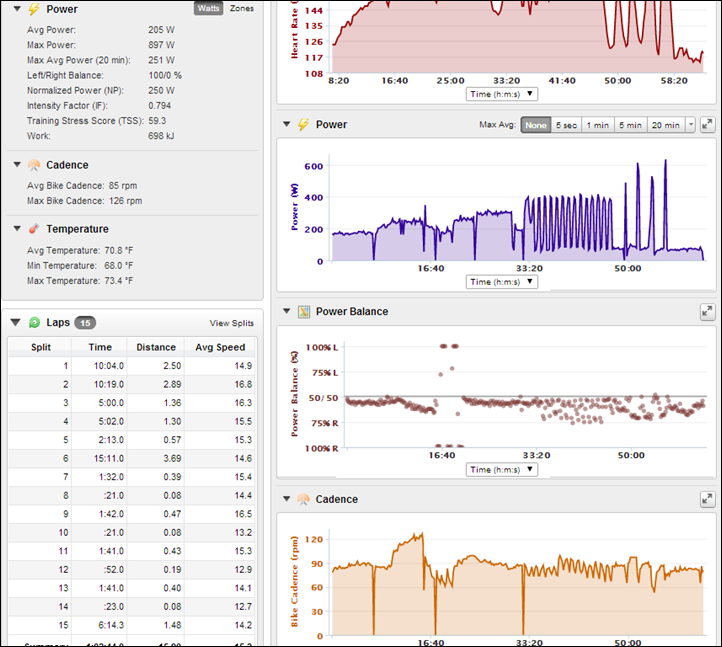The image size is (722, 647).
Task: Select lap 1 time 10:04.0
Action: point(109,366)
